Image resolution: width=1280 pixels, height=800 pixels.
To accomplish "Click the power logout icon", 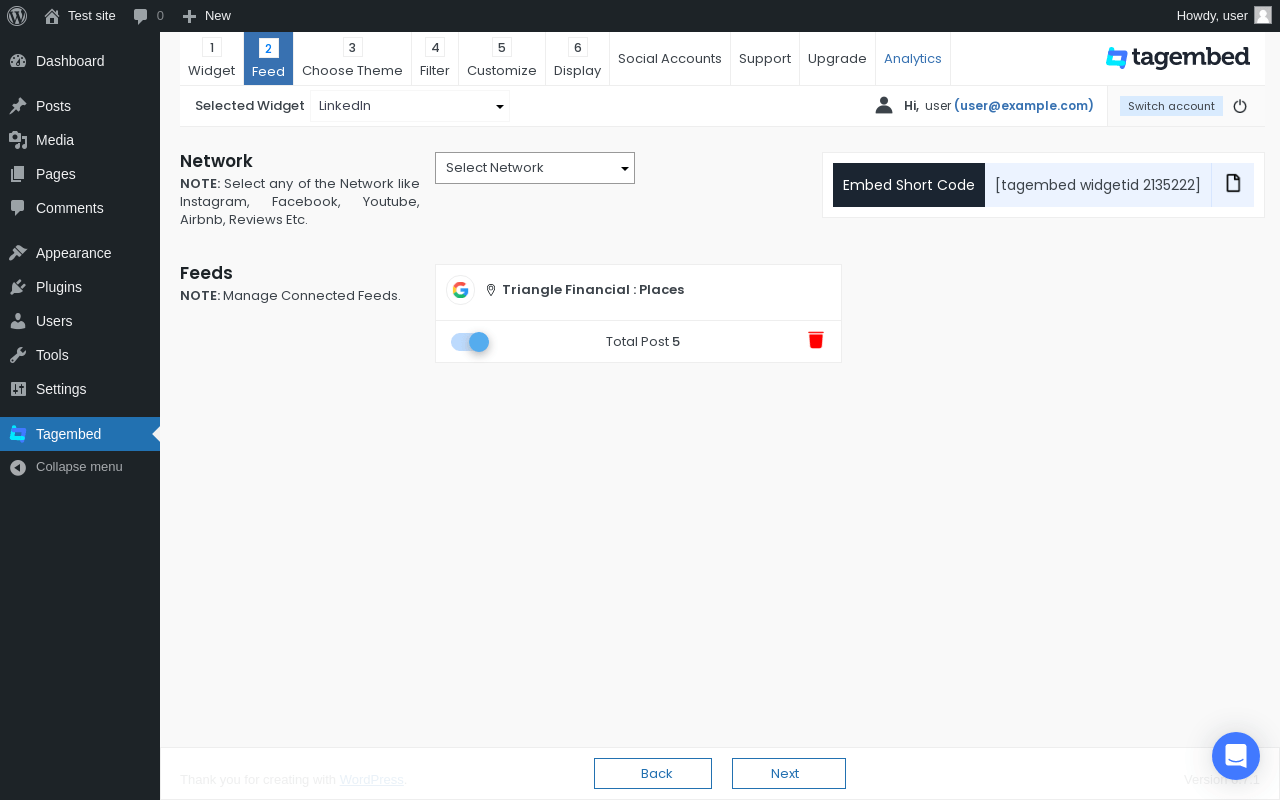I will click(1240, 106).
